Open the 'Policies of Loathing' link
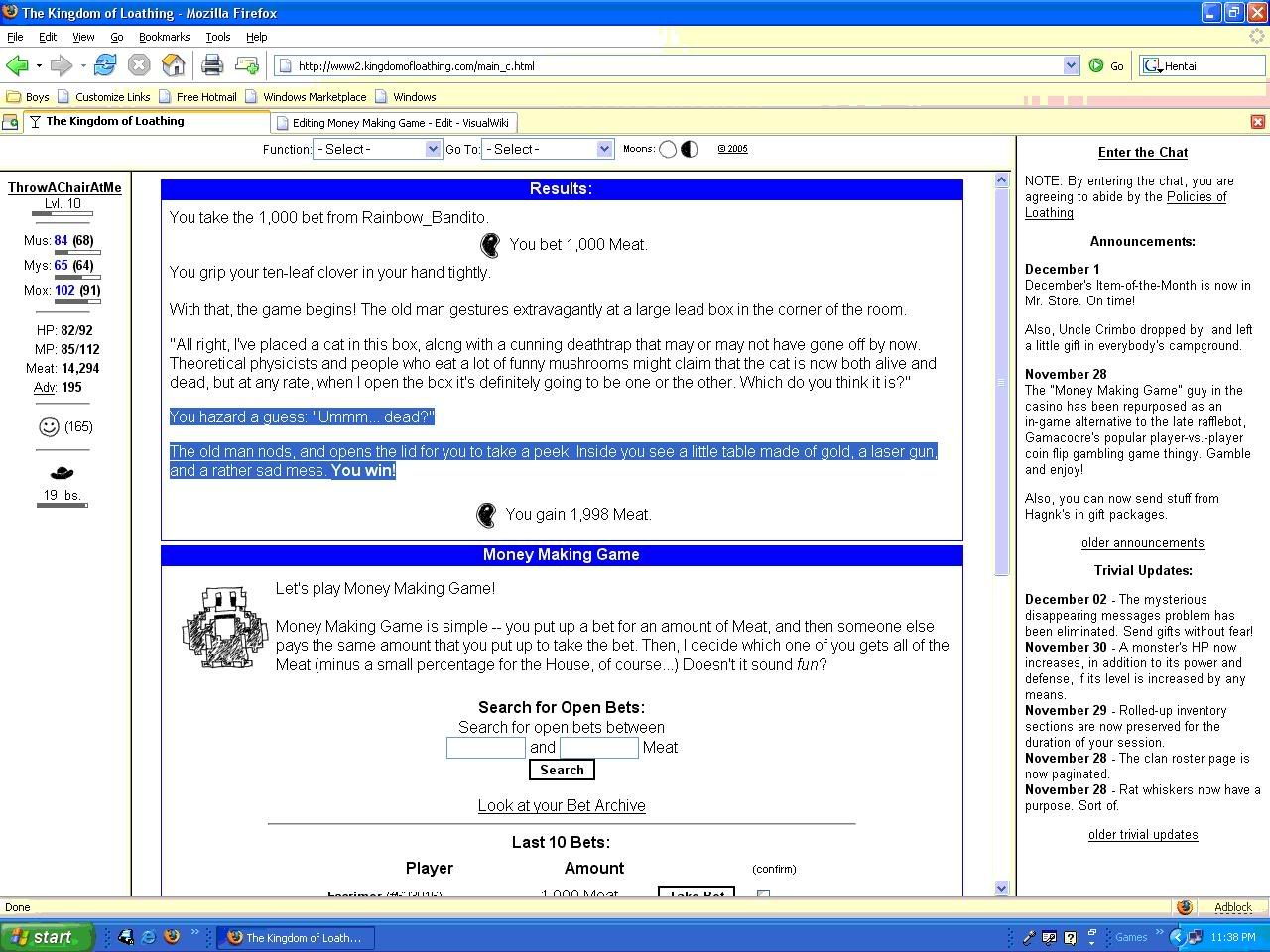Image resolution: width=1270 pixels, height=952 pixels. [1126, 205]
